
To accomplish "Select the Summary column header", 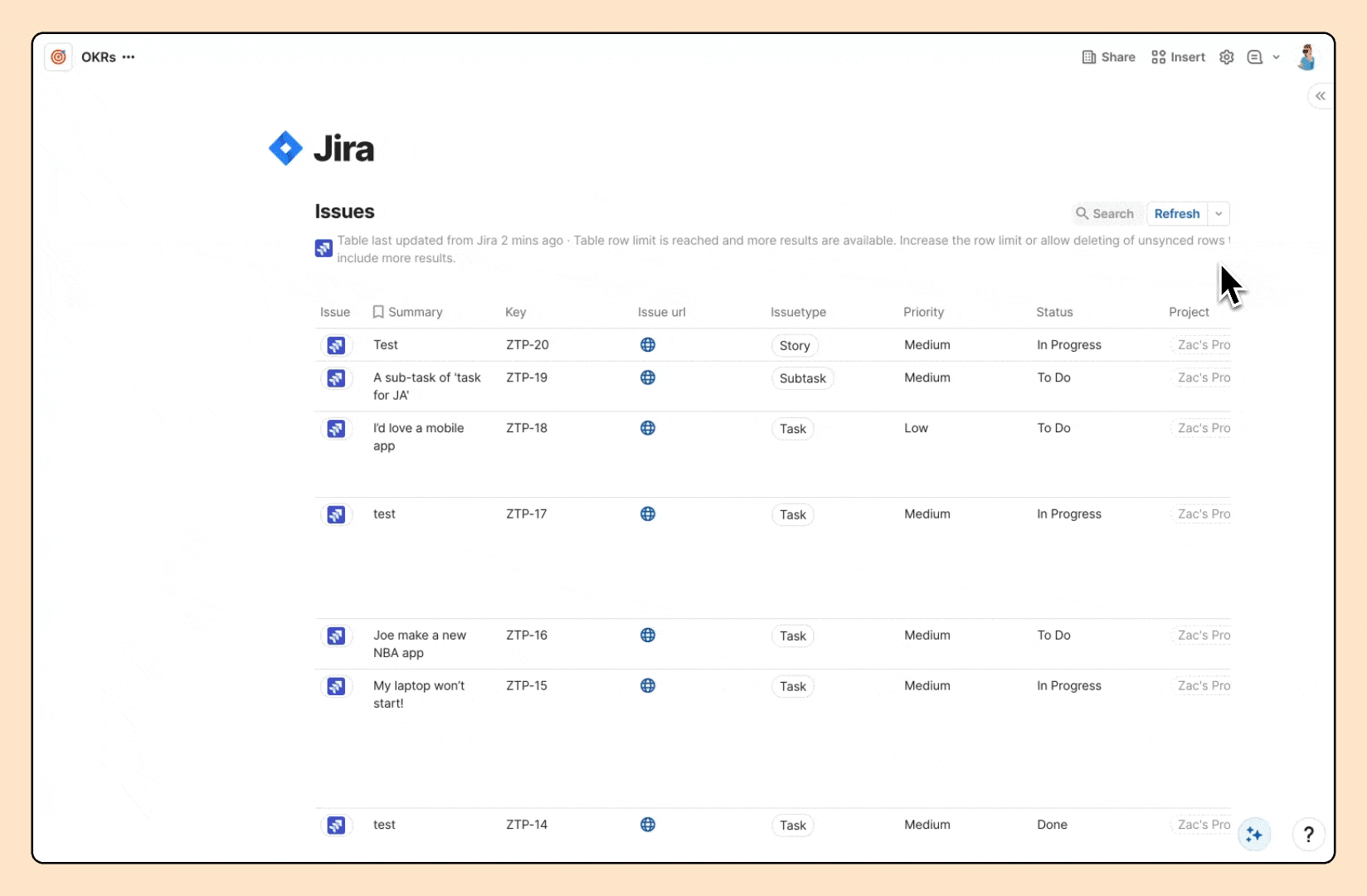I will point(407,312).
